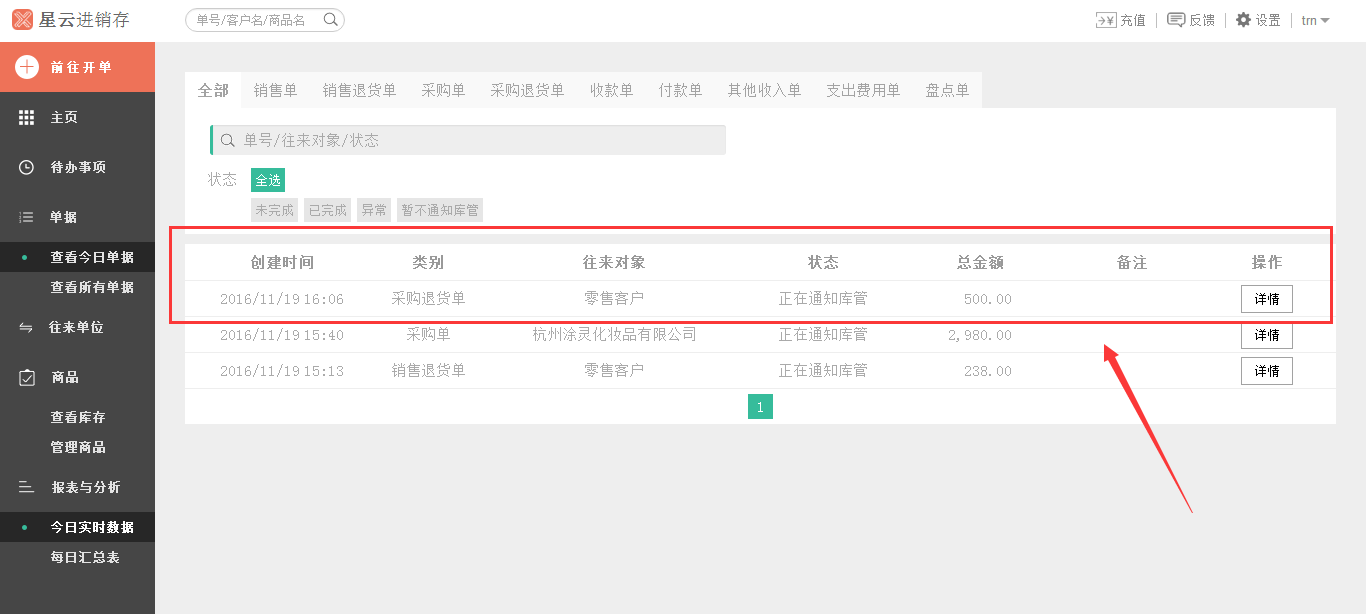Click the 主页 grid icon in sidebar
This screenshot has height=614, width=1366.
(27, 118)
